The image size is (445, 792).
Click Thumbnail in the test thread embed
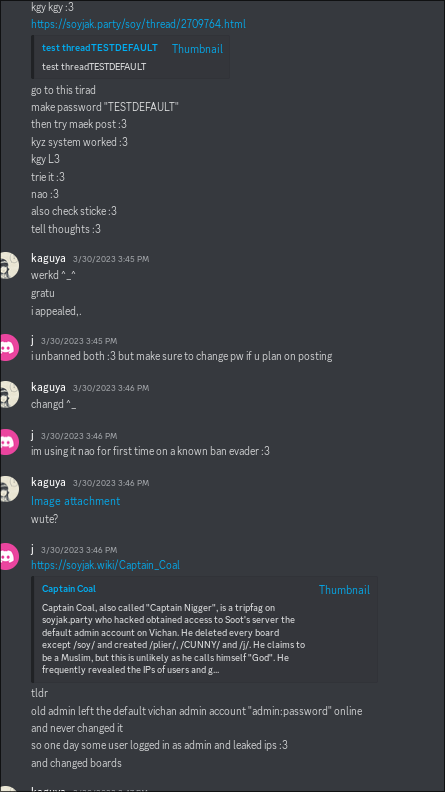tap(197, 48)
